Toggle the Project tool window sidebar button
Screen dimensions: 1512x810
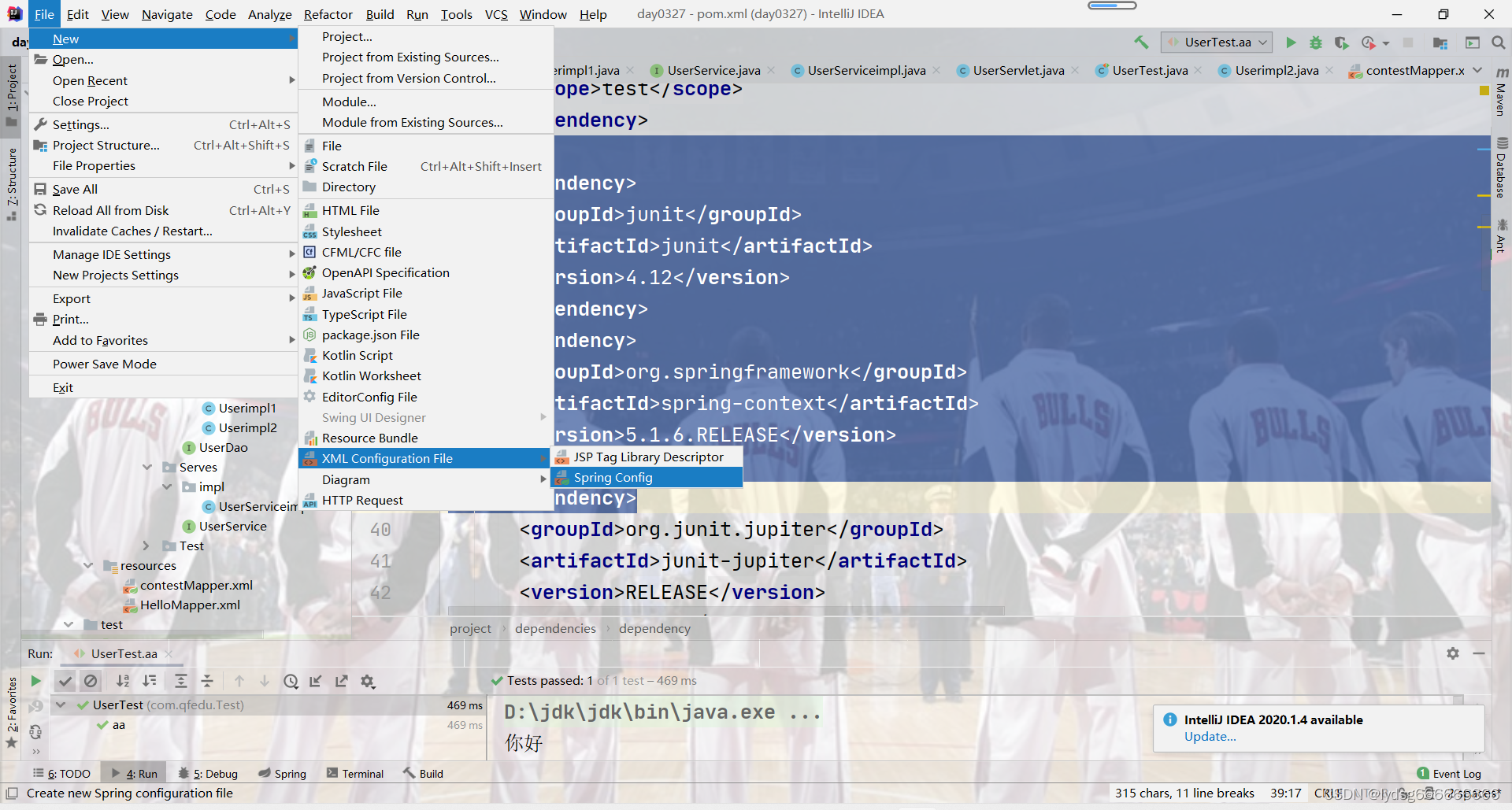12,94
